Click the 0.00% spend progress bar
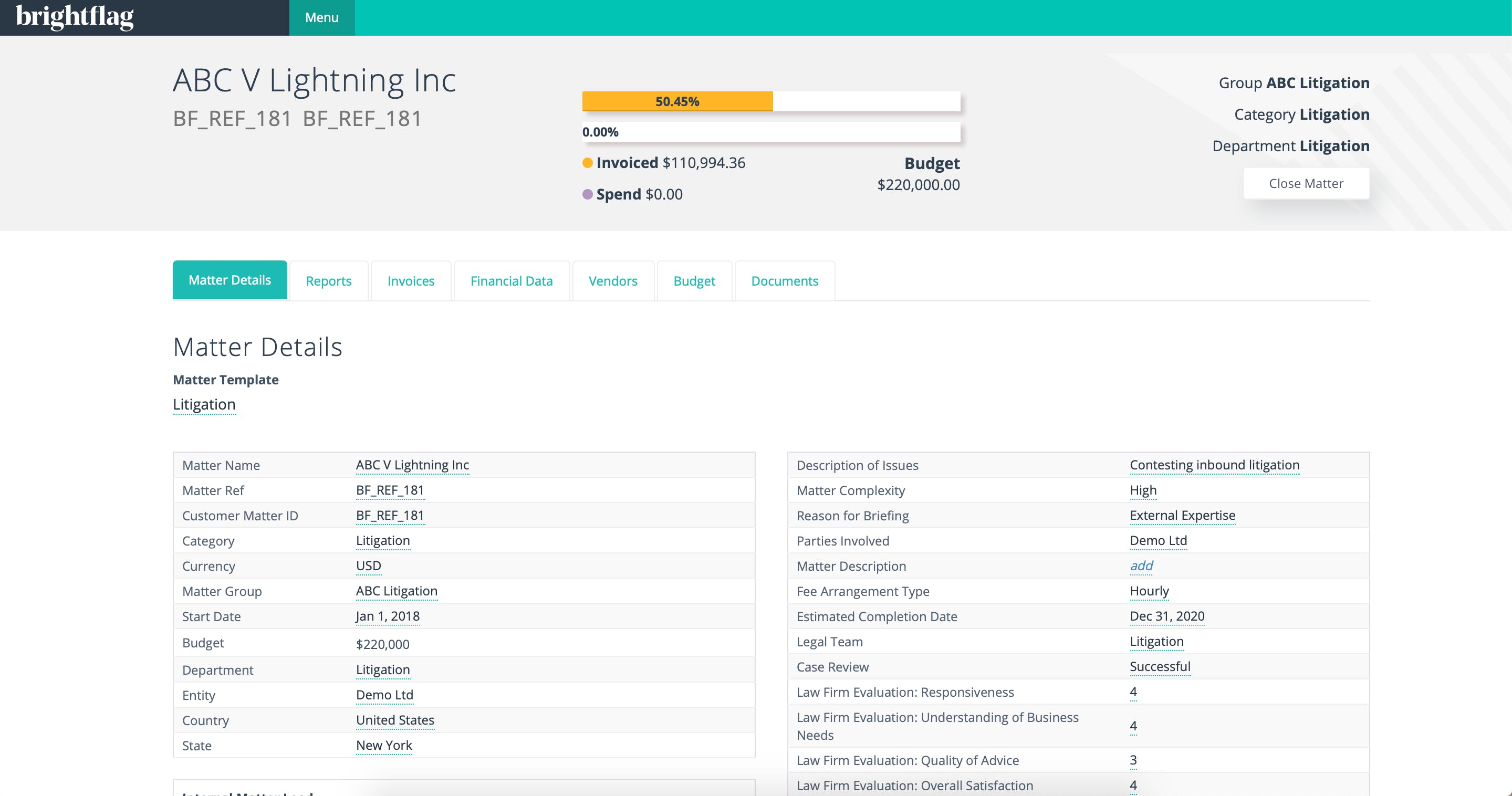The height and width of the screenshot is (796, 1512). tap(770, 132)
